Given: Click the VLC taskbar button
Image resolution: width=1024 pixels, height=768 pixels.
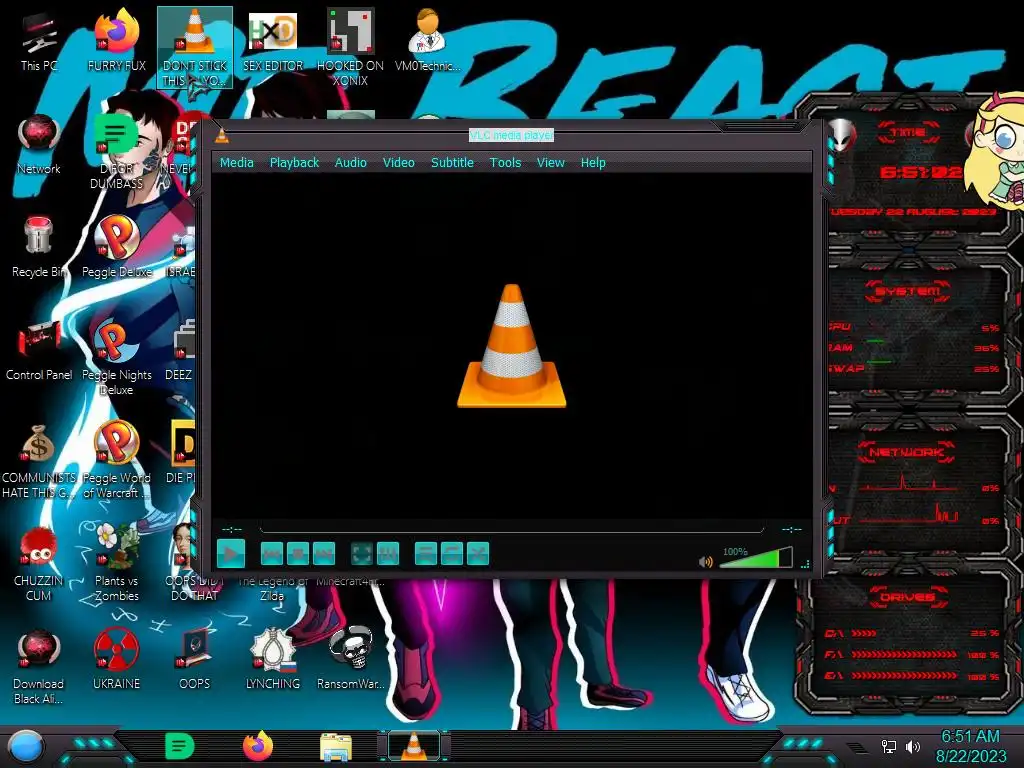Looking at the screenshot, I should tap(413, 746).
